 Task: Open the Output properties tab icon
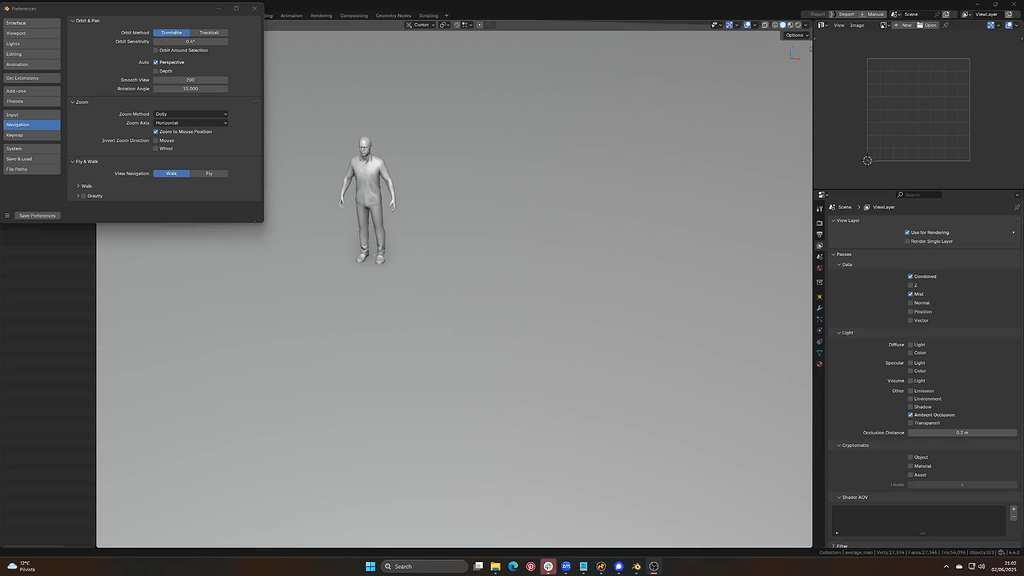click(820, 234)
